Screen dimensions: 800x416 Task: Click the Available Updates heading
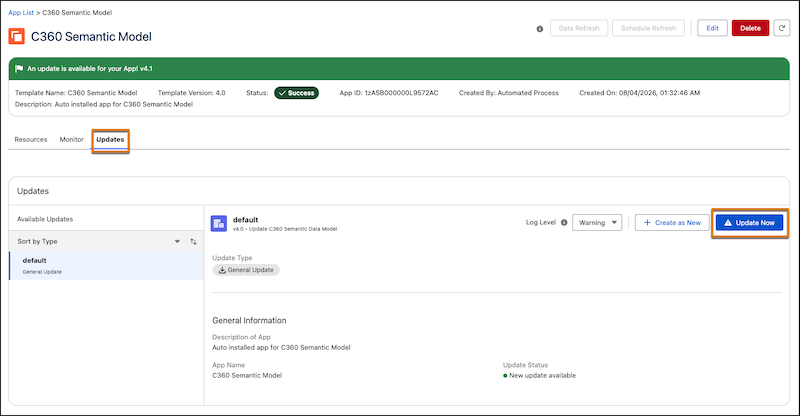click(45, 219)
